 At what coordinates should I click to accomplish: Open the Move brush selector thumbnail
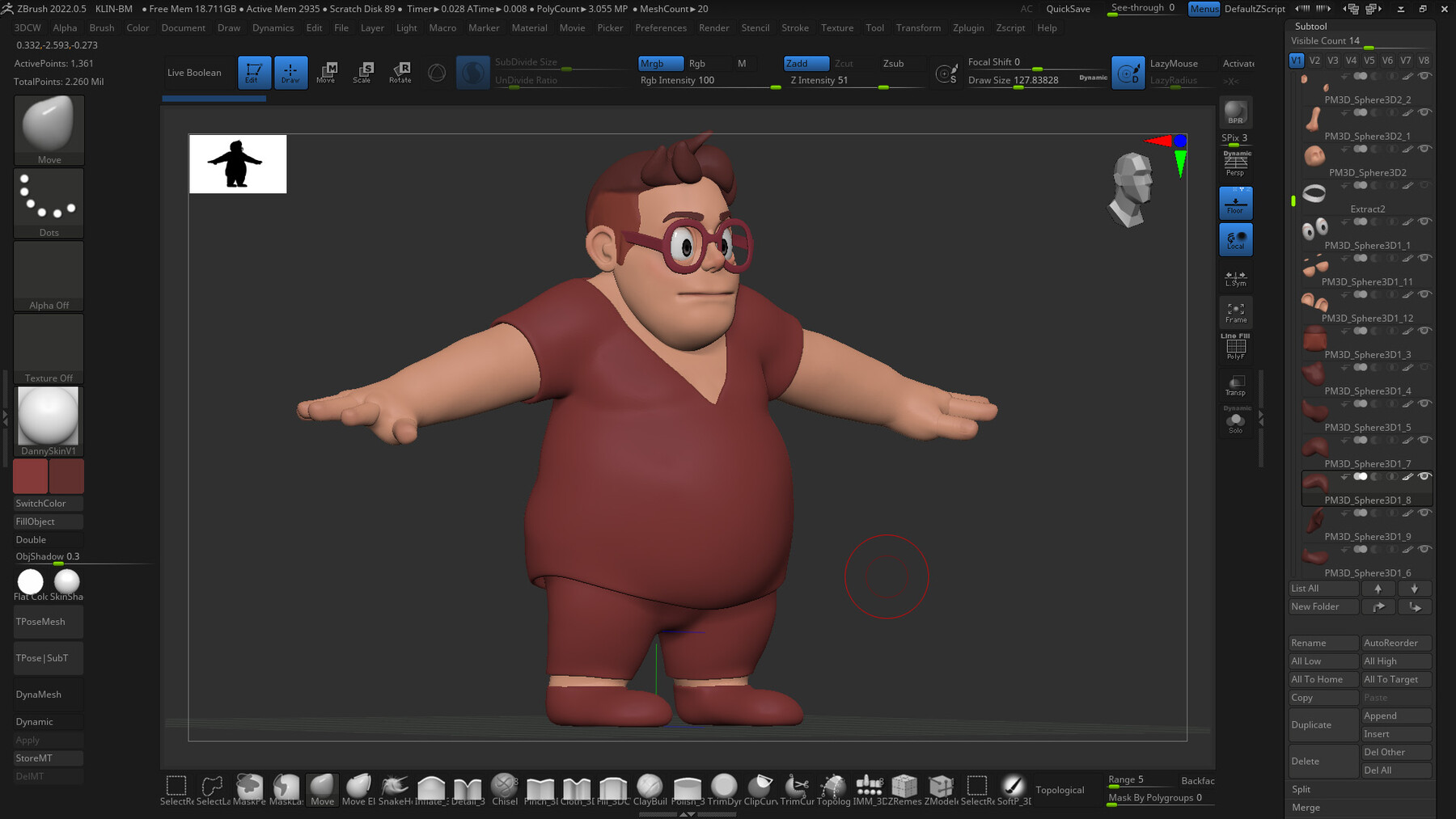click(49, 130)
